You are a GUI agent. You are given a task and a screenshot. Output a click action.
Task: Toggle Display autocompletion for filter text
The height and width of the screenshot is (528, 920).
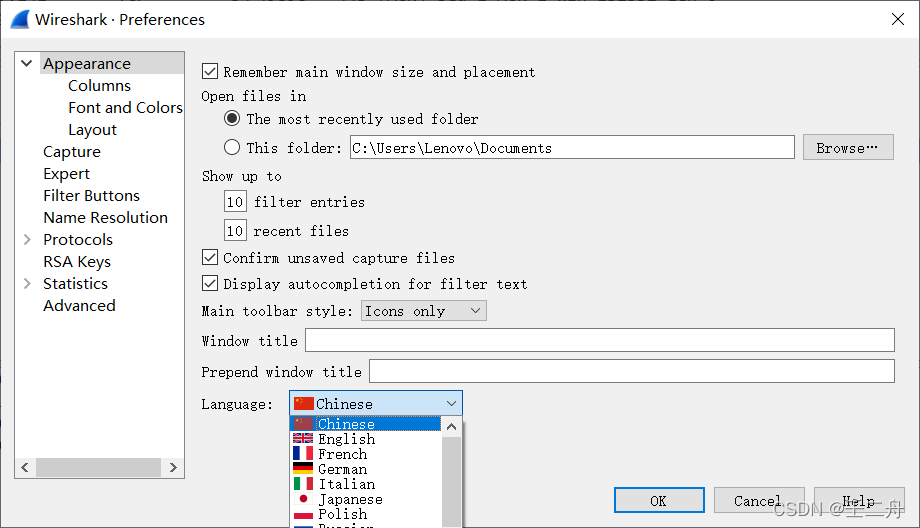pos(210,283)
